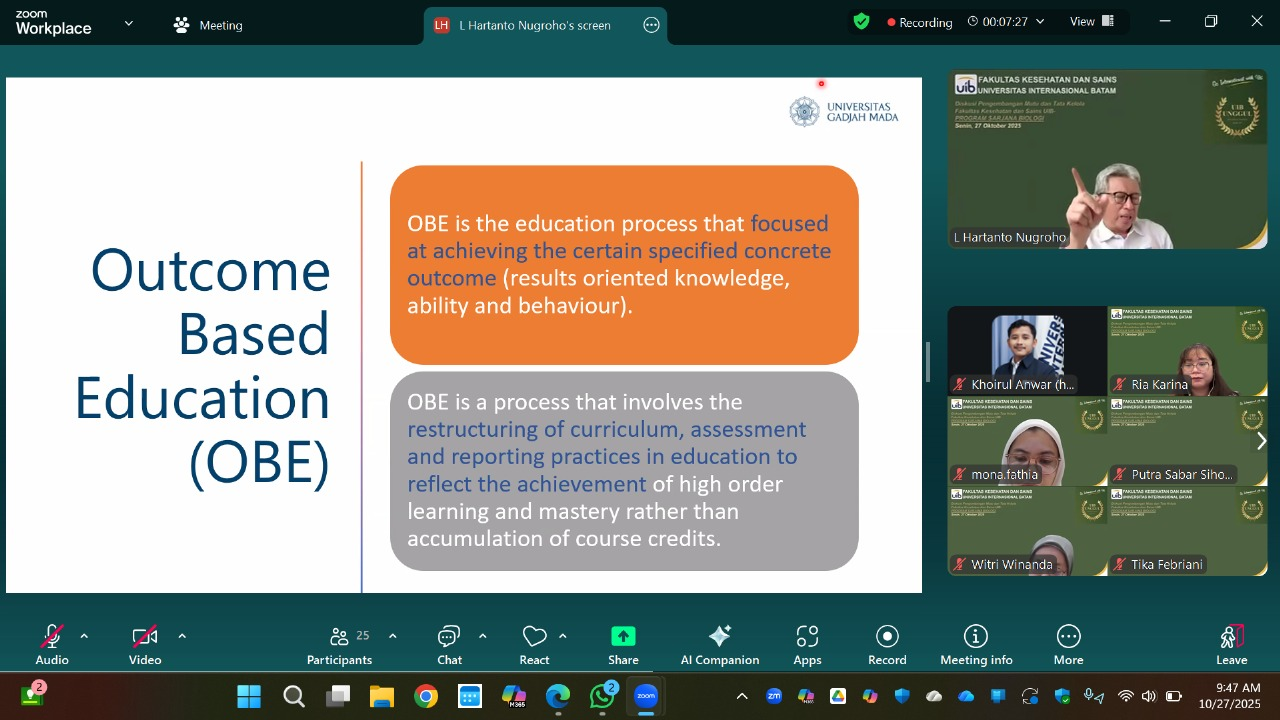Open WhatsApp from the taskbar
The height and width of the screenshot is (720, 1280).
(x=602, y=696)
